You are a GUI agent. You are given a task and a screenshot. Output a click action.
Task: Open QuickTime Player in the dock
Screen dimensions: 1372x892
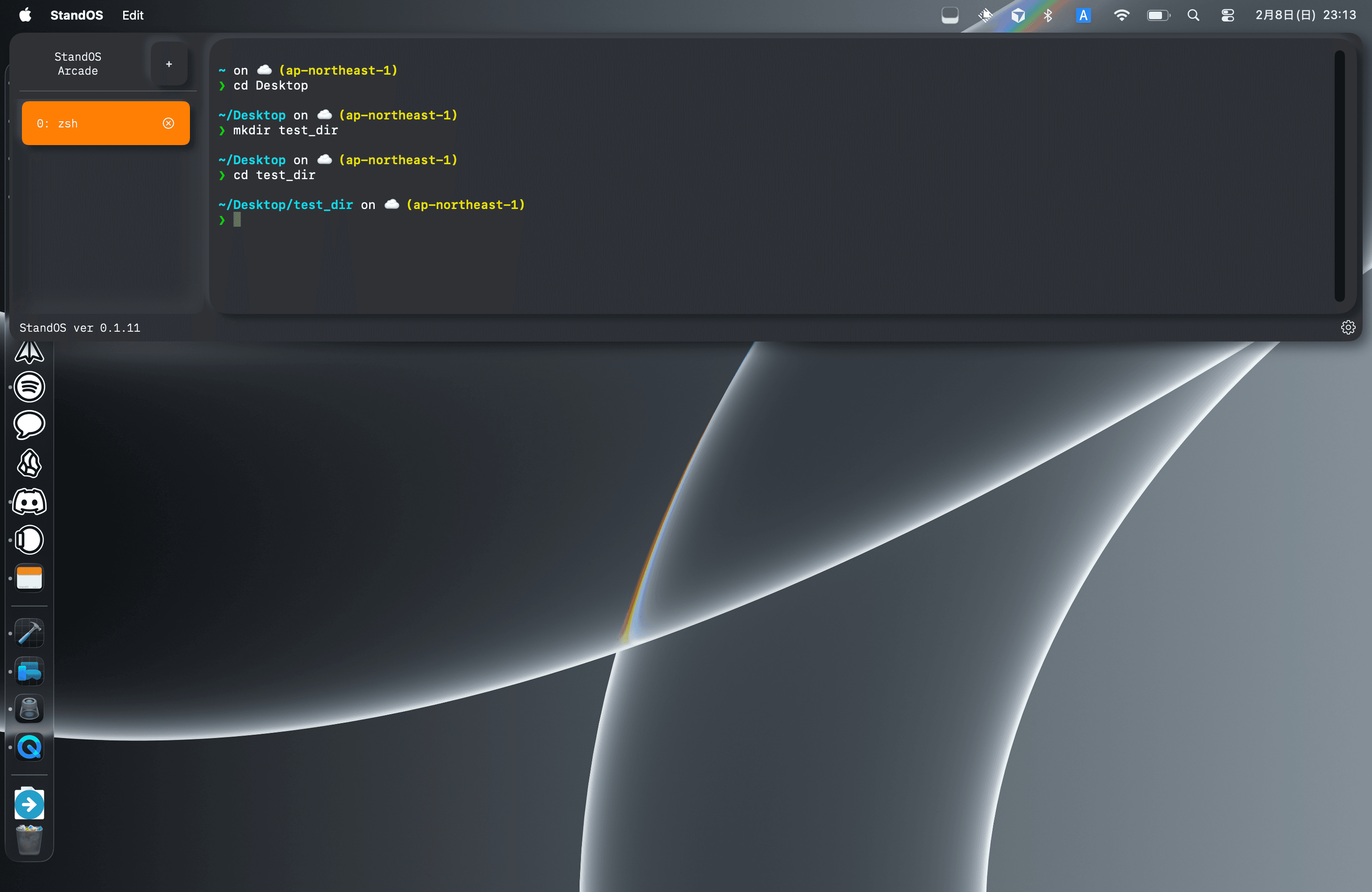[29, 747]
